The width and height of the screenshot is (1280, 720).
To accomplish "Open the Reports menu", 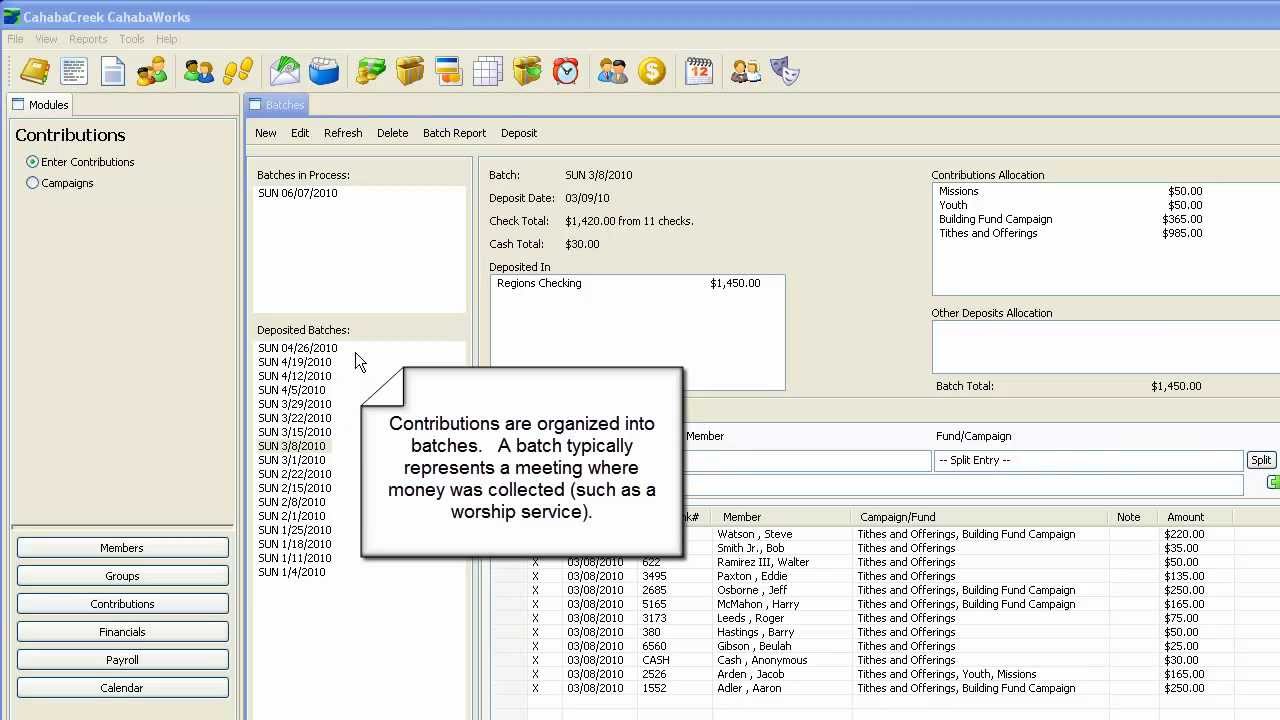I will [x=88, y=39].
